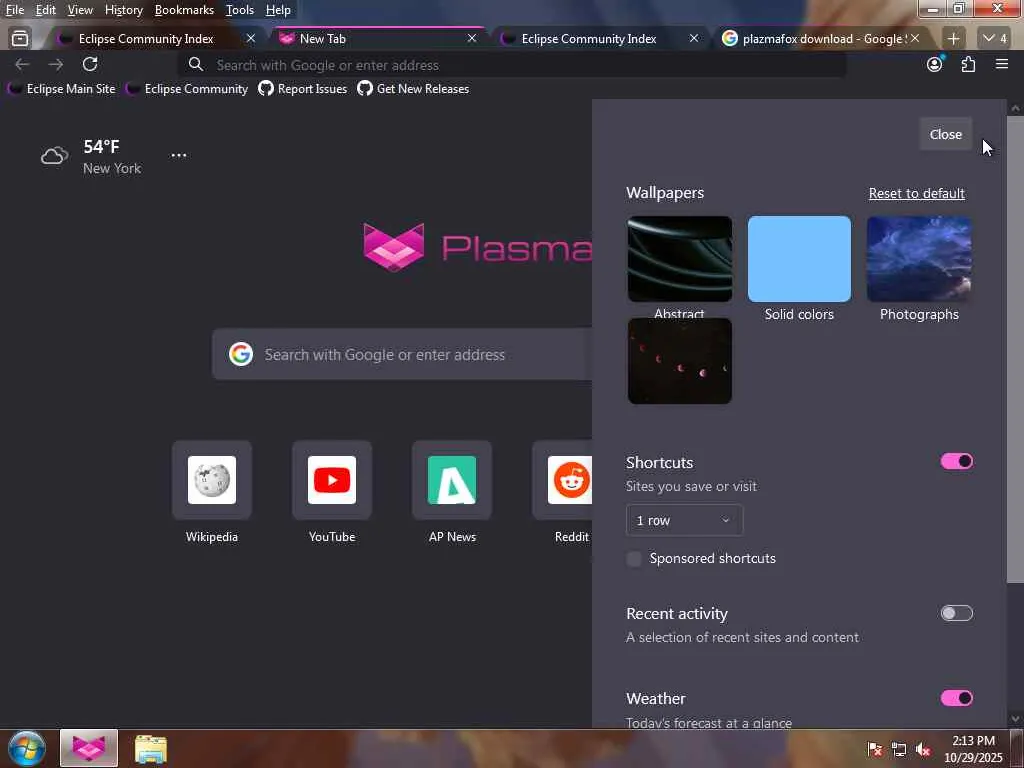
Task: Open the Eclipse Community bookmark
Action: (187, 89)
